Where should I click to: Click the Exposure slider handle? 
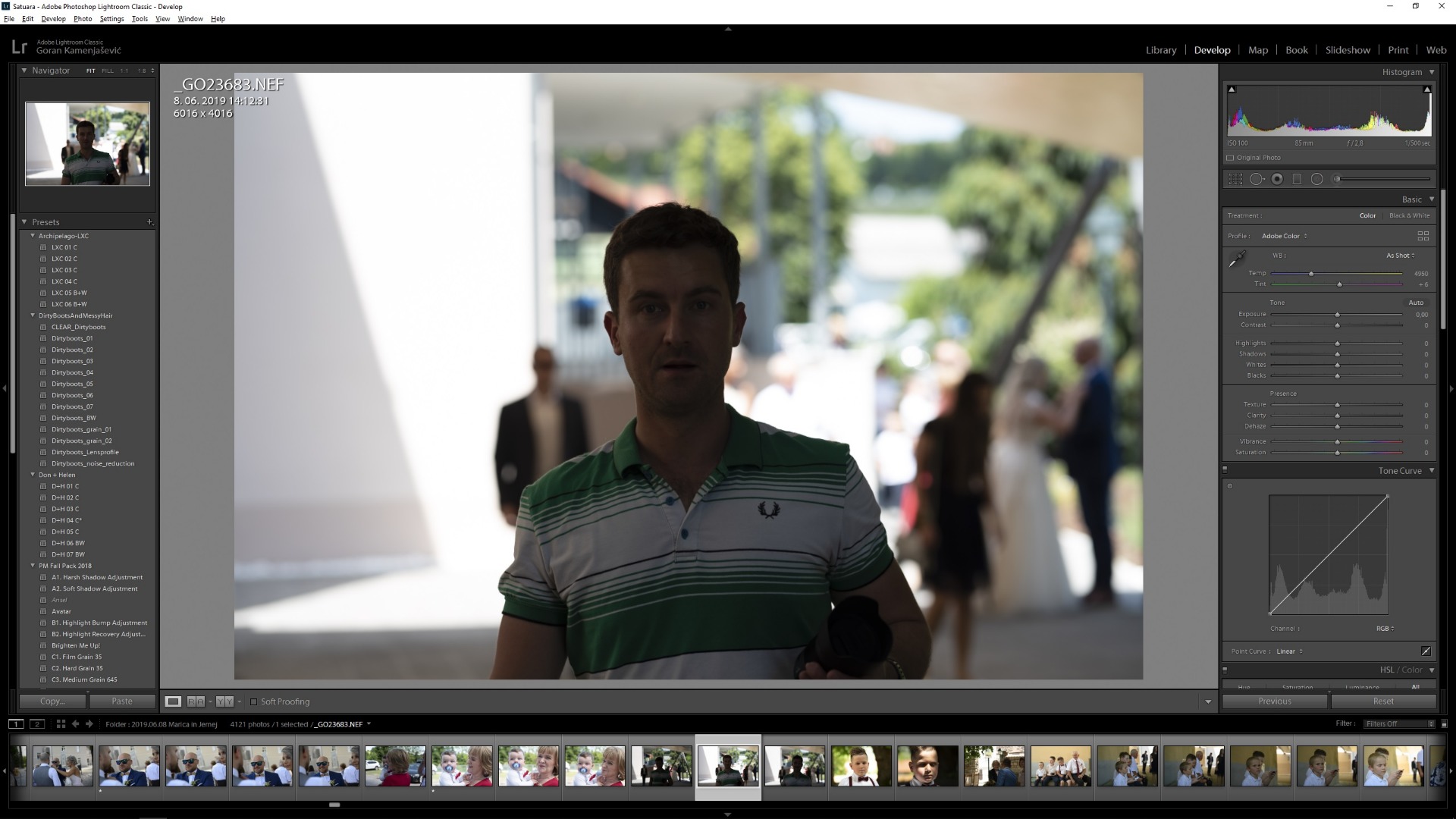(x=1337, y=314)
